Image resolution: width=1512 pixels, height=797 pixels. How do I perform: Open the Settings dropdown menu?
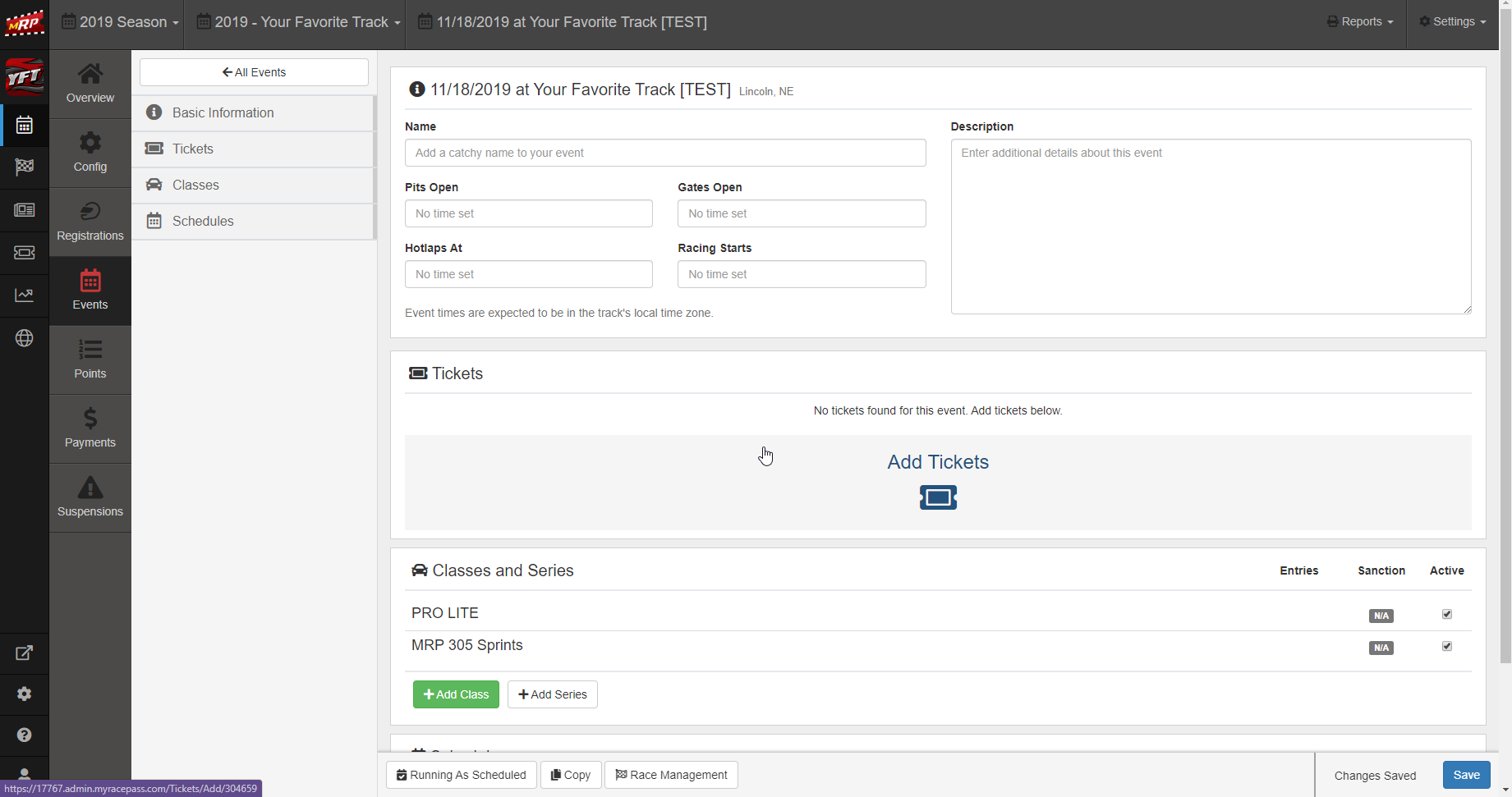coord(1453,22)
